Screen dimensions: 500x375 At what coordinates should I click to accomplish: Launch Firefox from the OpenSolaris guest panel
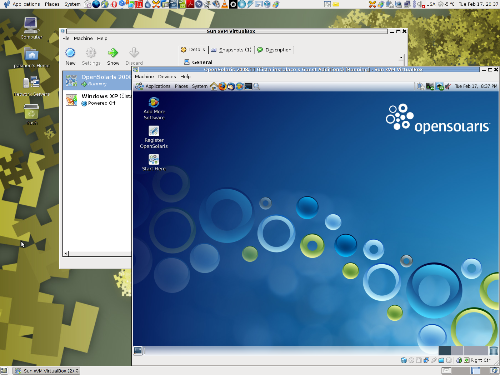[x=222, y=86]
